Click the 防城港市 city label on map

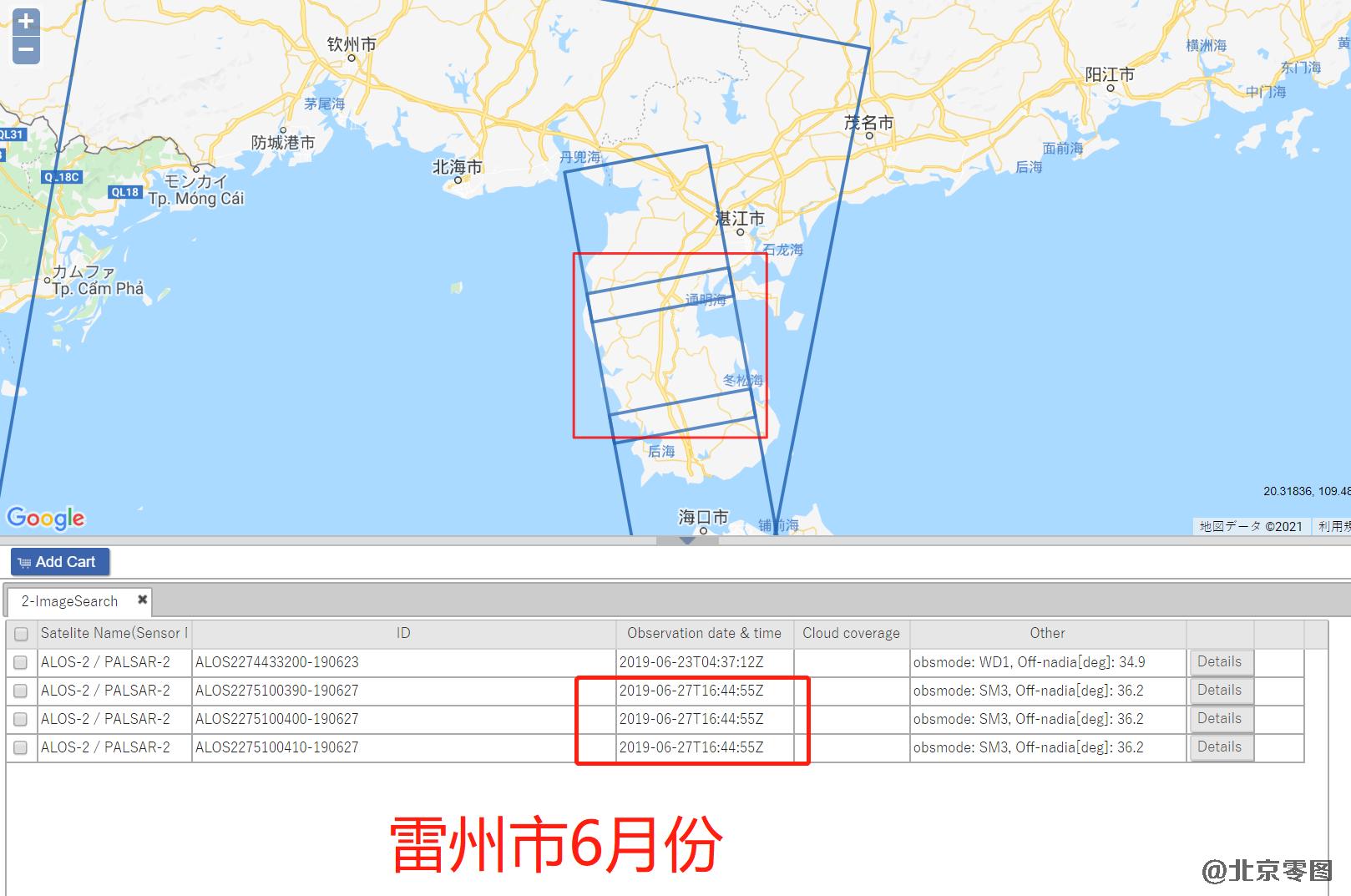tap(284, 143)
